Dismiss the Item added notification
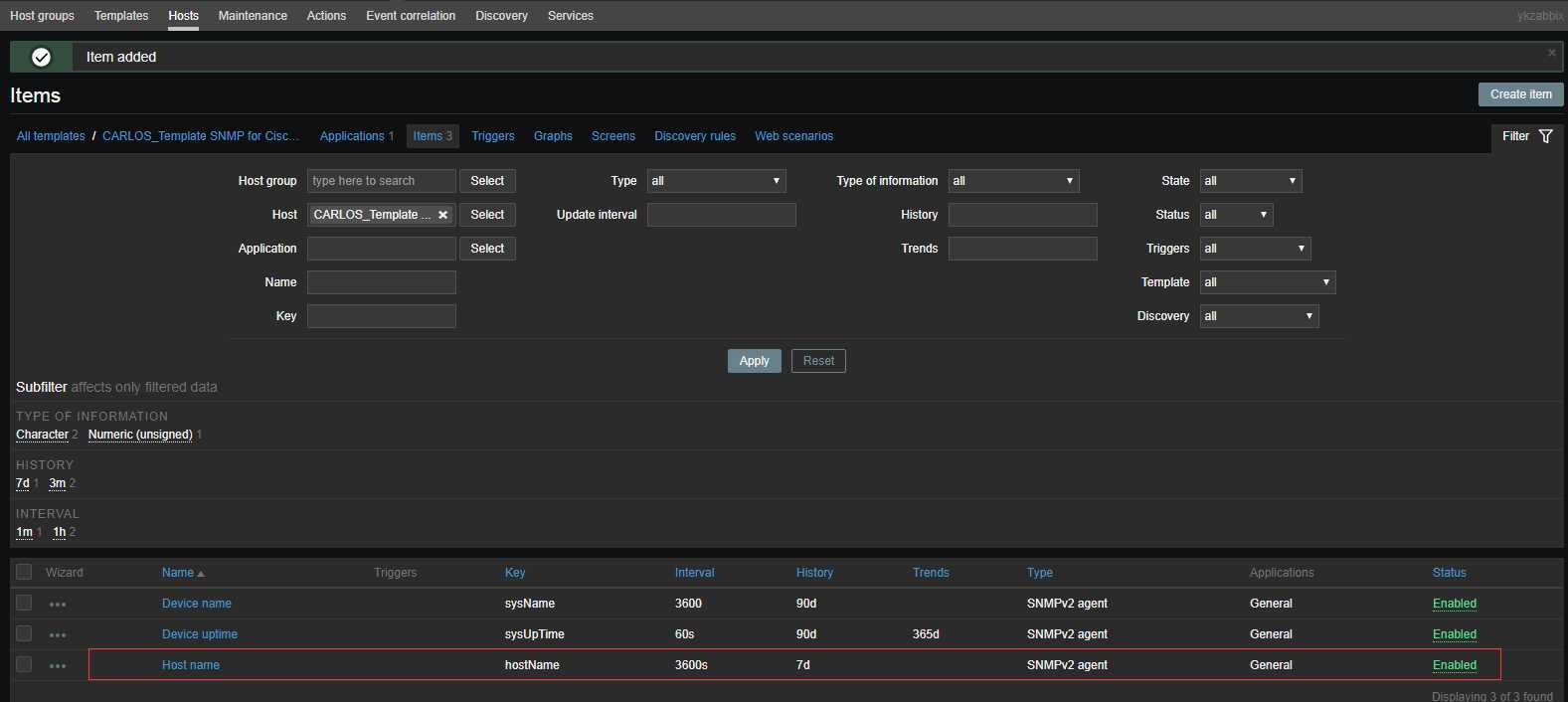1568x702 pixels. tap(1551, 53)
